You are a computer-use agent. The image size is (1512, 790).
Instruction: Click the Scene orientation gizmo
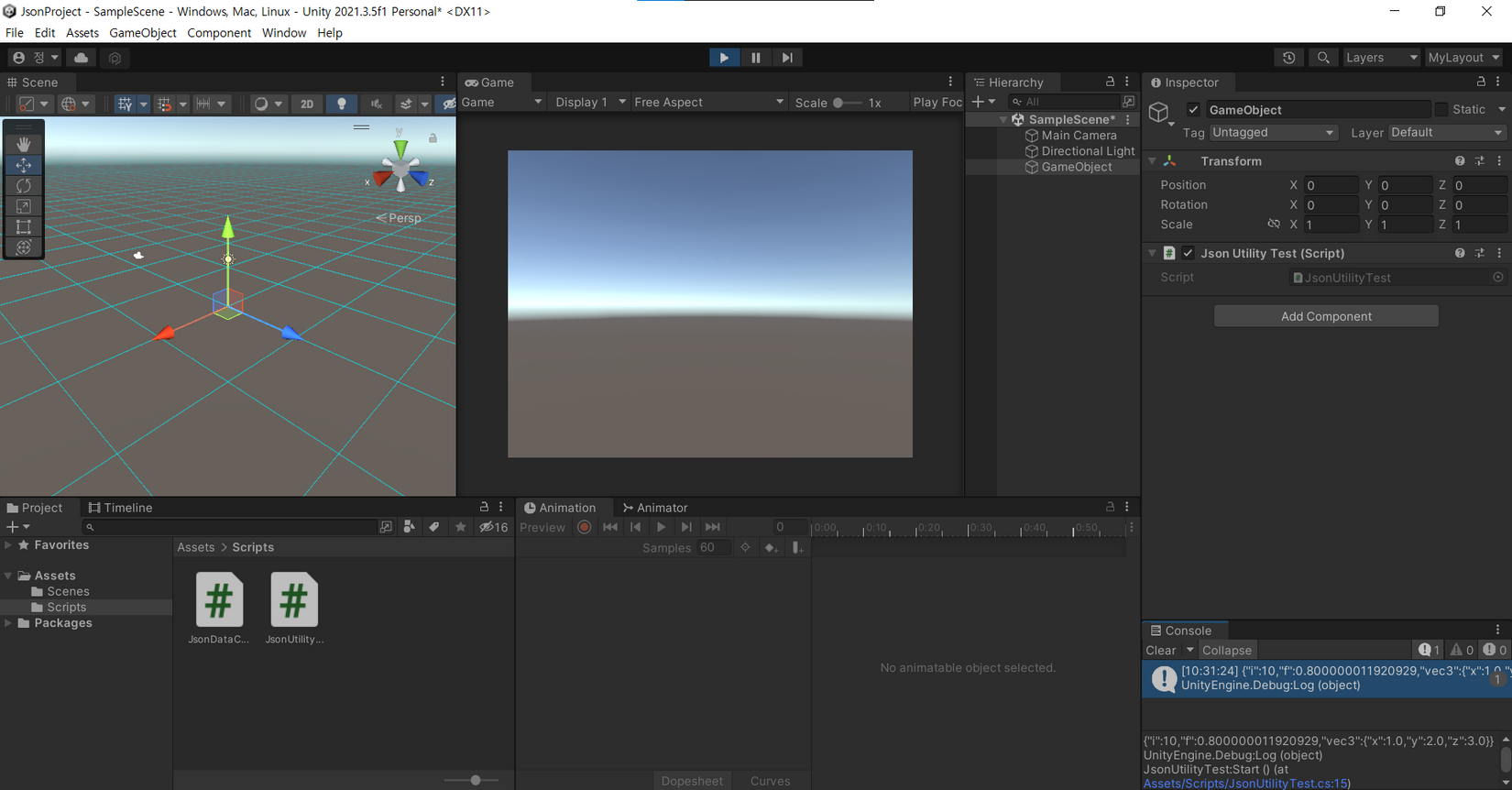click(400, 168)
